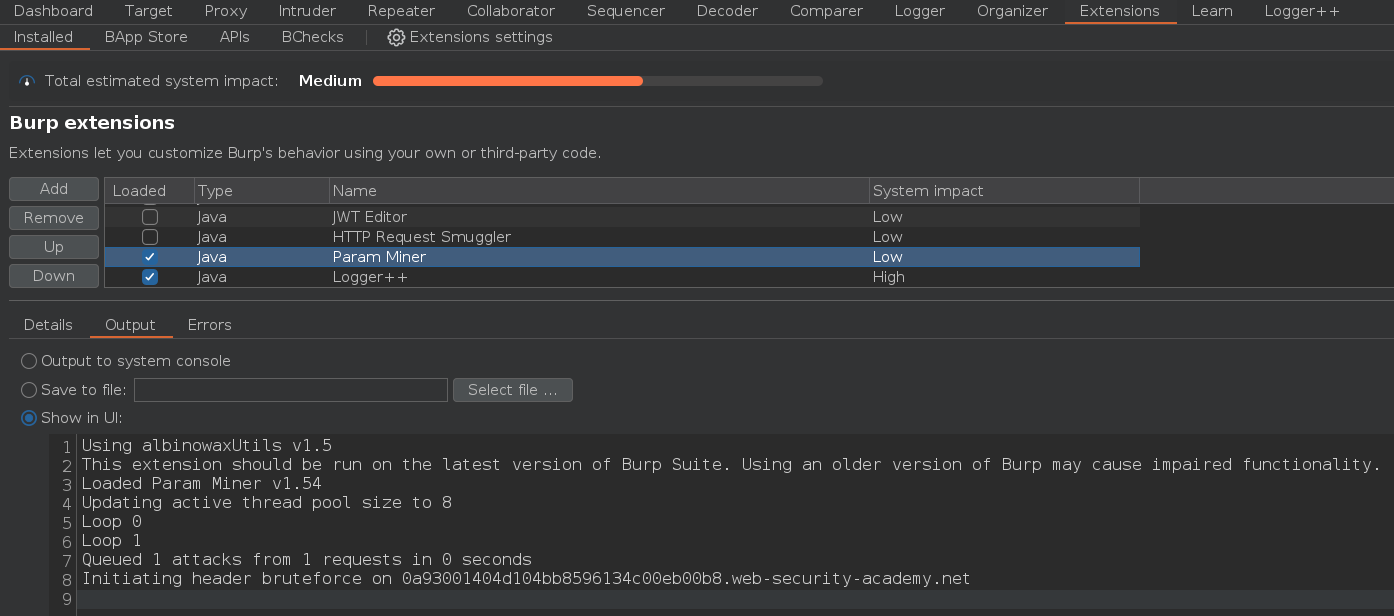This screenshot has height=616, width=1394.
Task: Move extension with the Up button
Action: pyautogui.click(x=54, y=247)
